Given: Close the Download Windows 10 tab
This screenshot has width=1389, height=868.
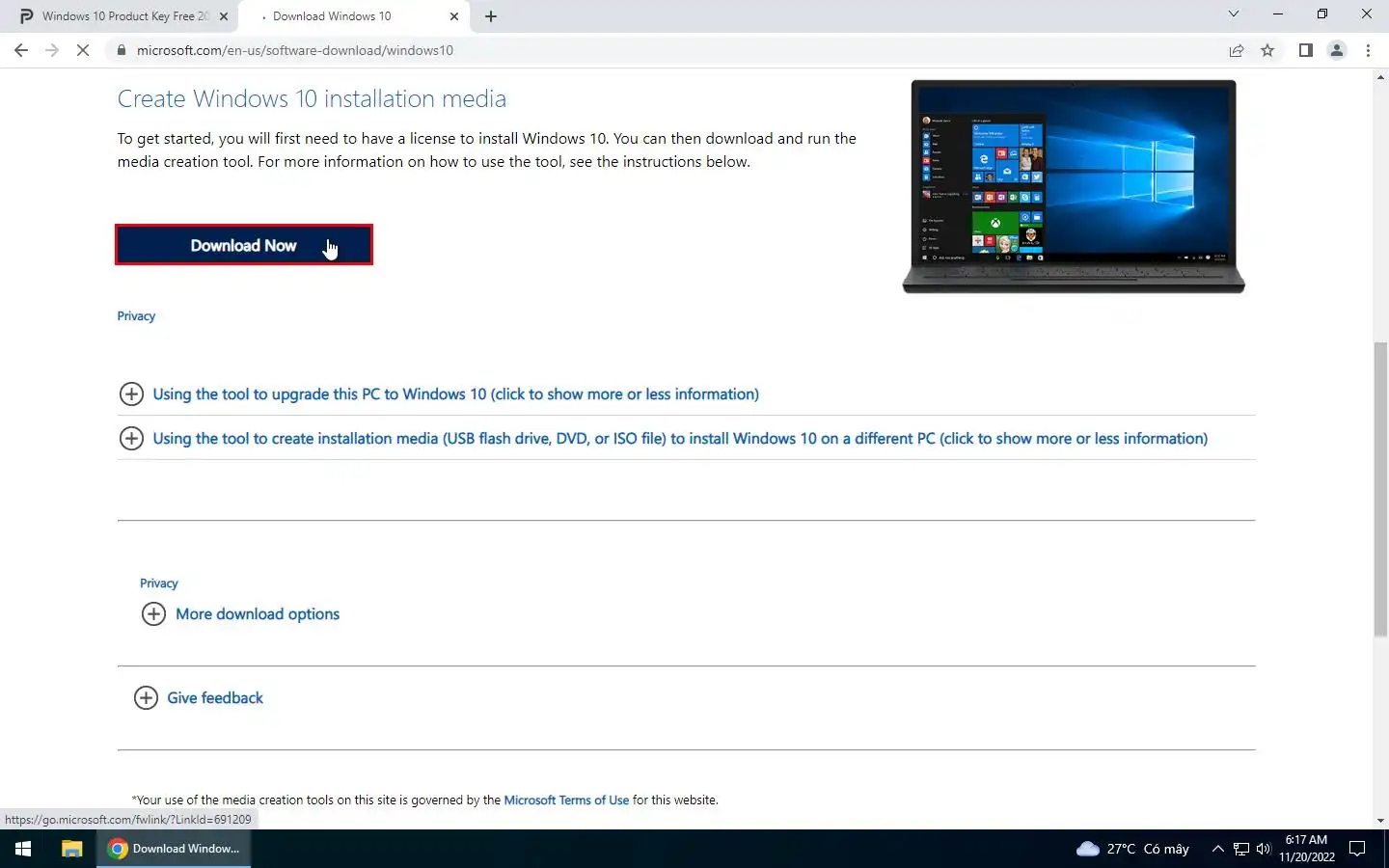Looking at the screenshot, I should [454, 16].
